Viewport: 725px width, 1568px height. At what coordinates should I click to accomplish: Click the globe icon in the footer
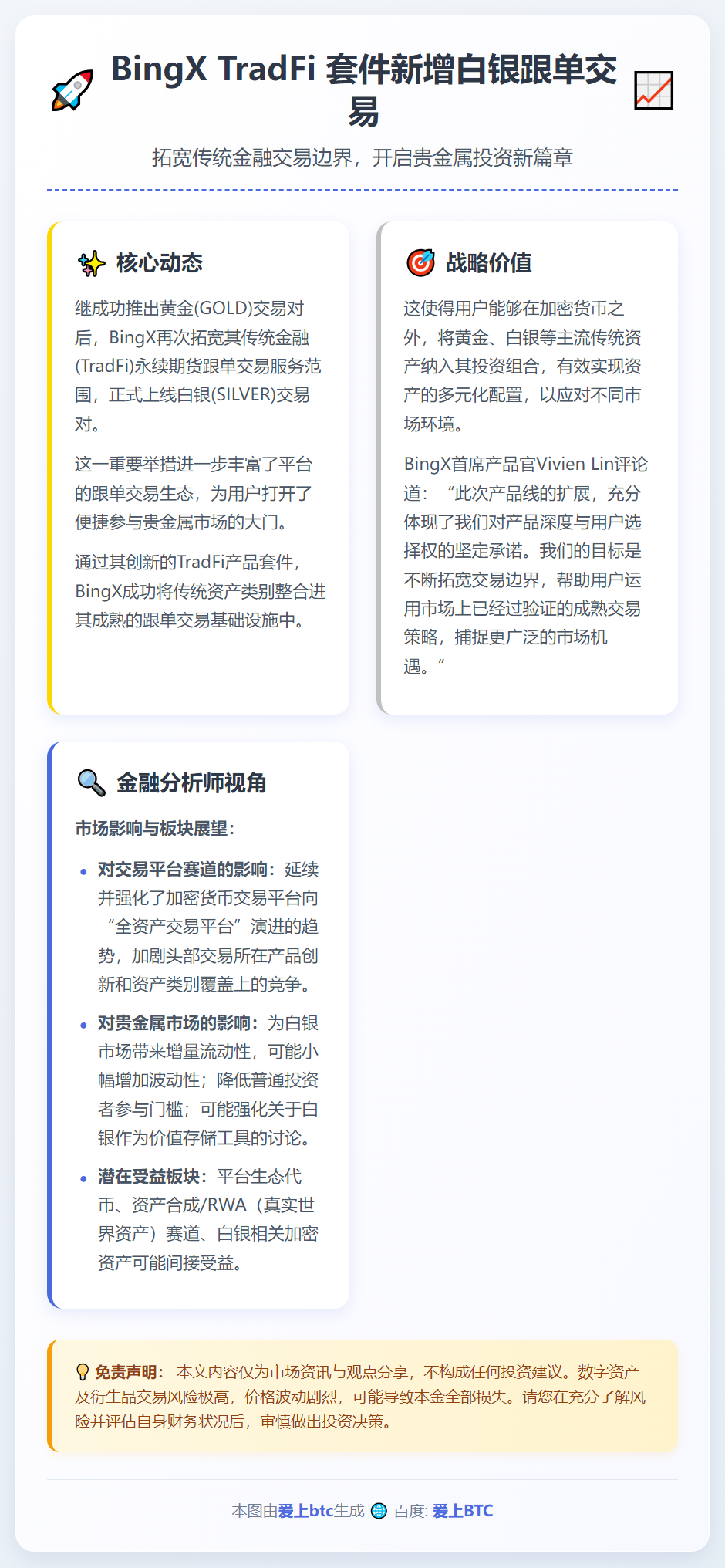coord(379,1511)
